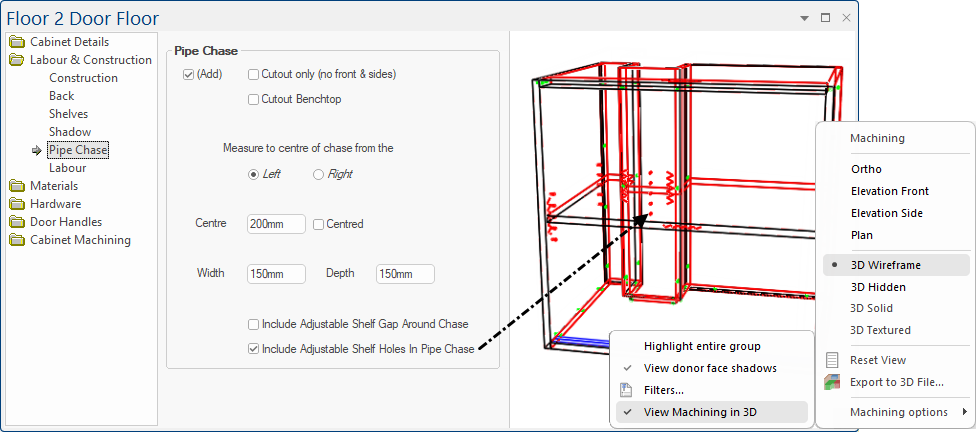Click the Filters icon in context menu
The width and height of the screenshot is (976, 432).
coord(626,390)
